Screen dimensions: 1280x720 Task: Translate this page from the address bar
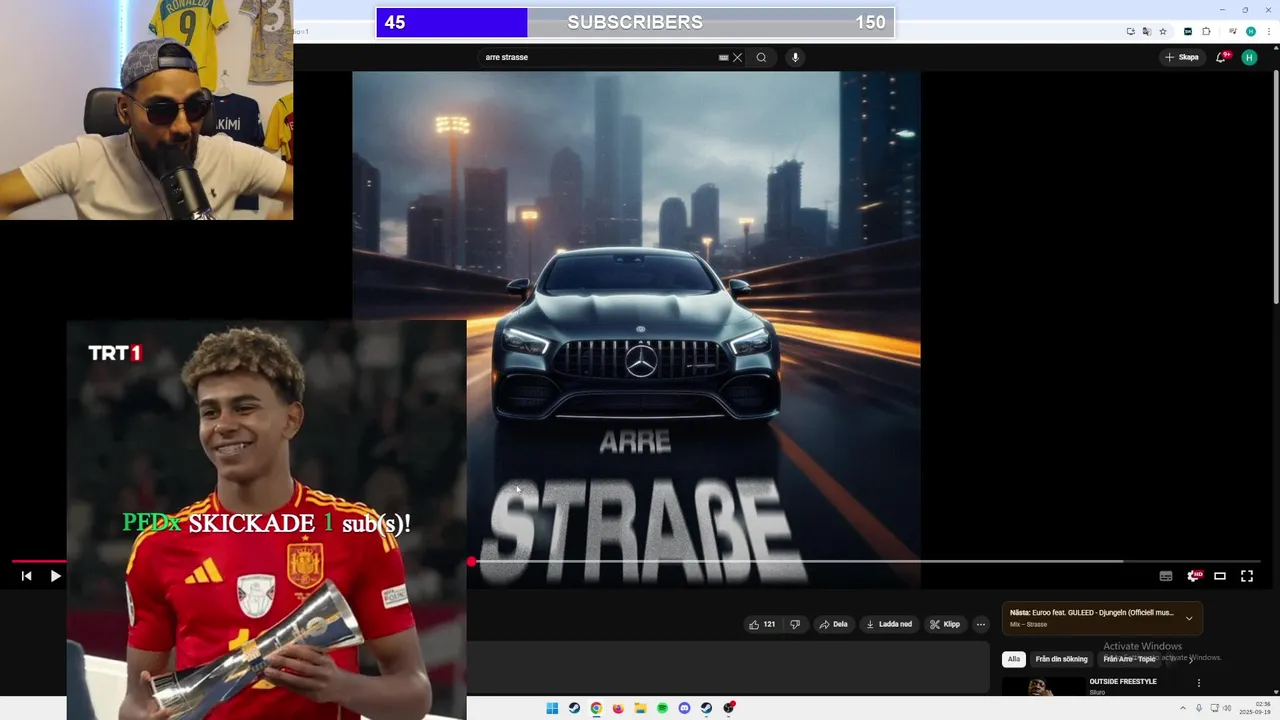(x=1146, y=31)
